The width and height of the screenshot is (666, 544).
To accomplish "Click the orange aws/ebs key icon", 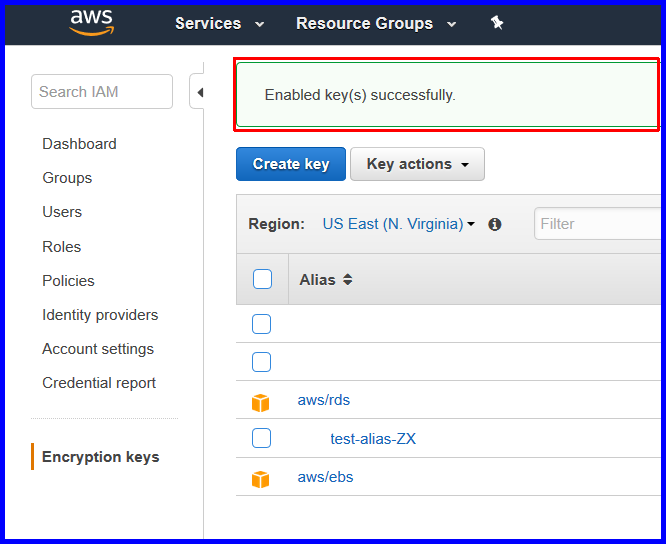I will [x=260, y=479].
